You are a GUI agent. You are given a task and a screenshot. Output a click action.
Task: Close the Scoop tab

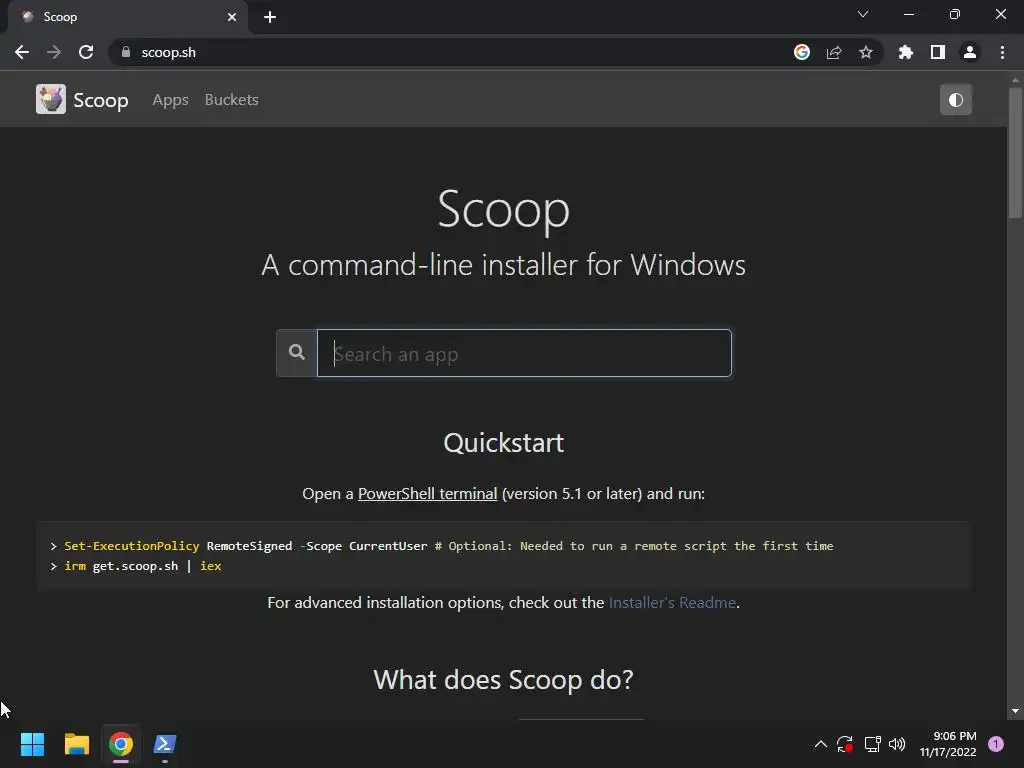pyautogui.click(x=232, y=17)
